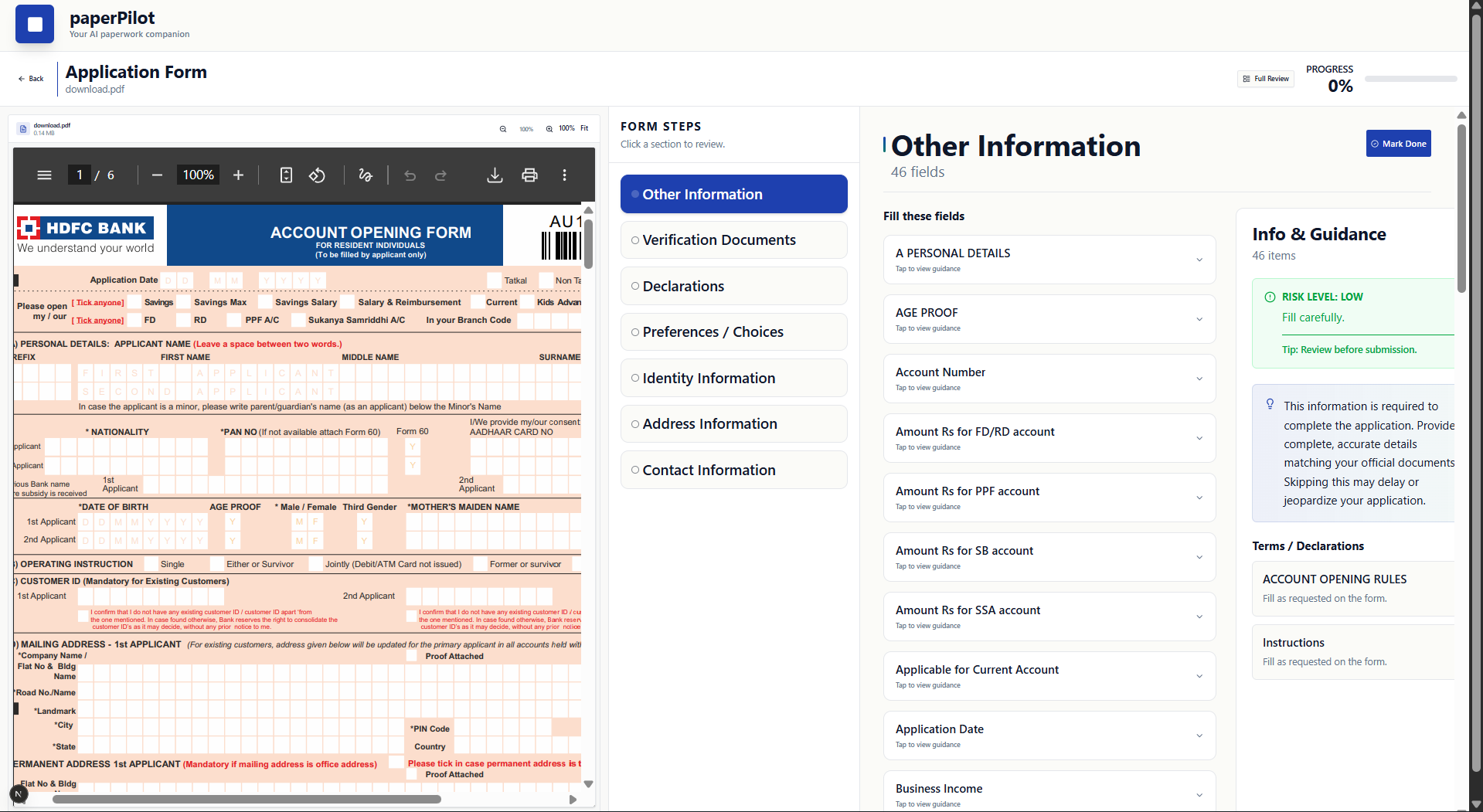
Task: Click the paperPilot logo icon
Action: (35, 24)
